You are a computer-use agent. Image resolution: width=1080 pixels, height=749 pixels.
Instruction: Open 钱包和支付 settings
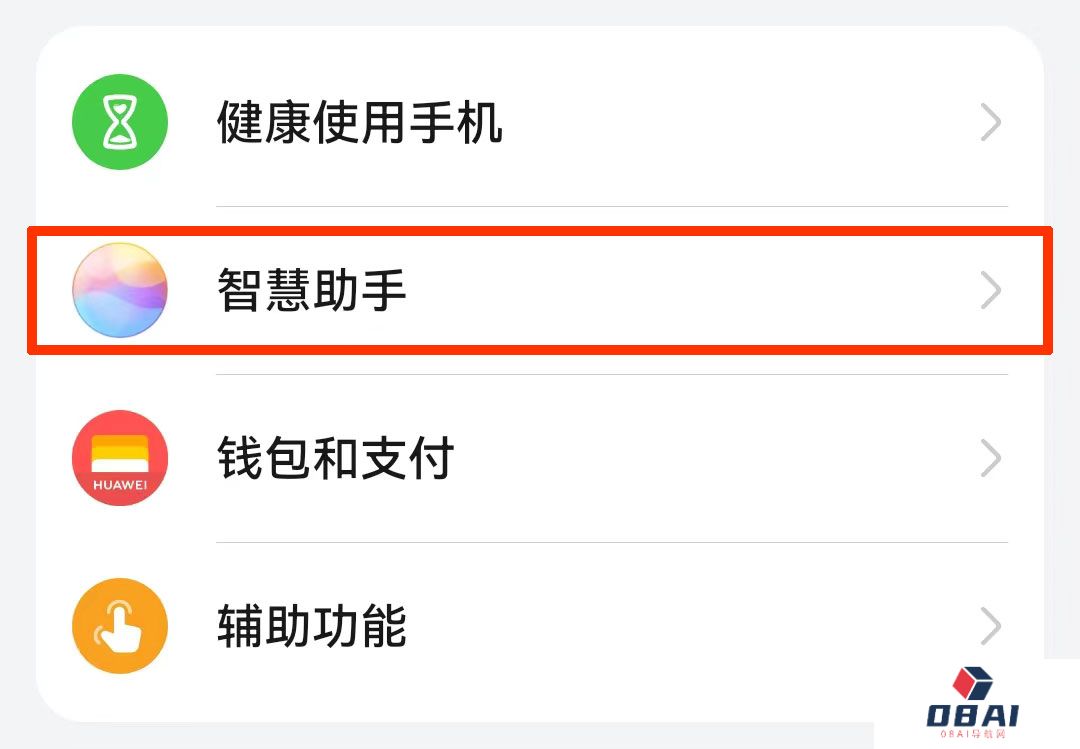click(335, 458)
